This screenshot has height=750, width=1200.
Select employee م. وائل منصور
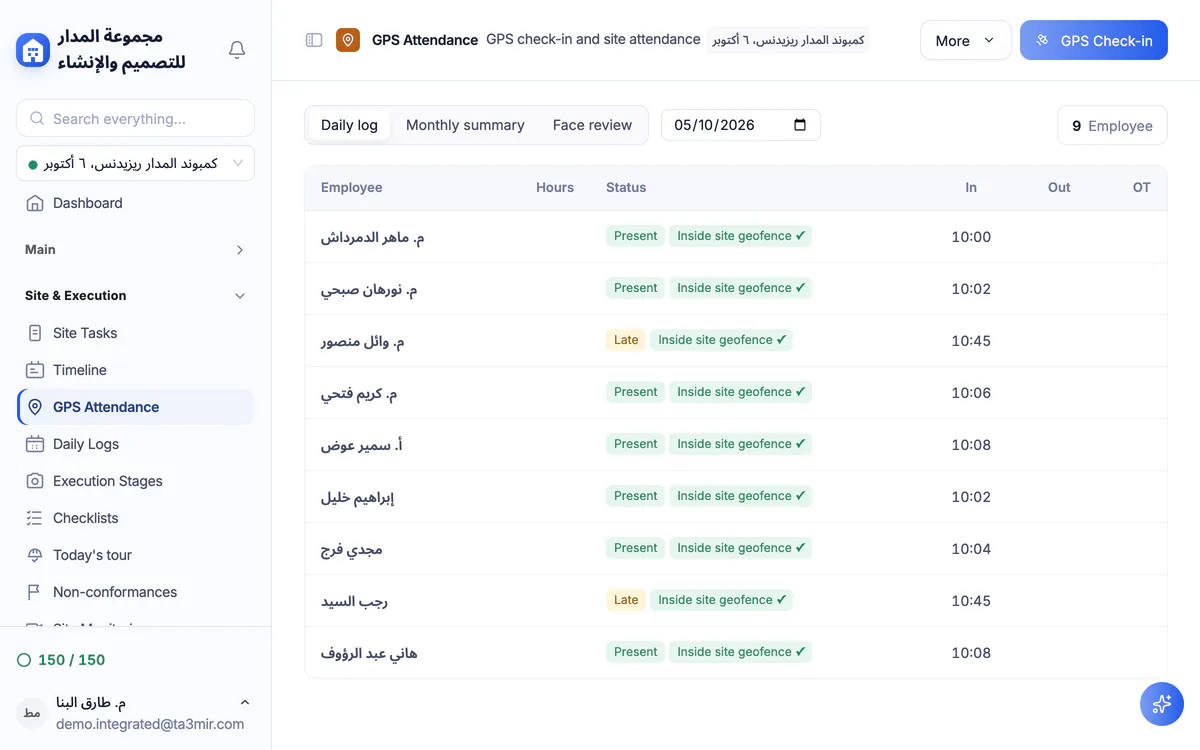pos(362,341)
